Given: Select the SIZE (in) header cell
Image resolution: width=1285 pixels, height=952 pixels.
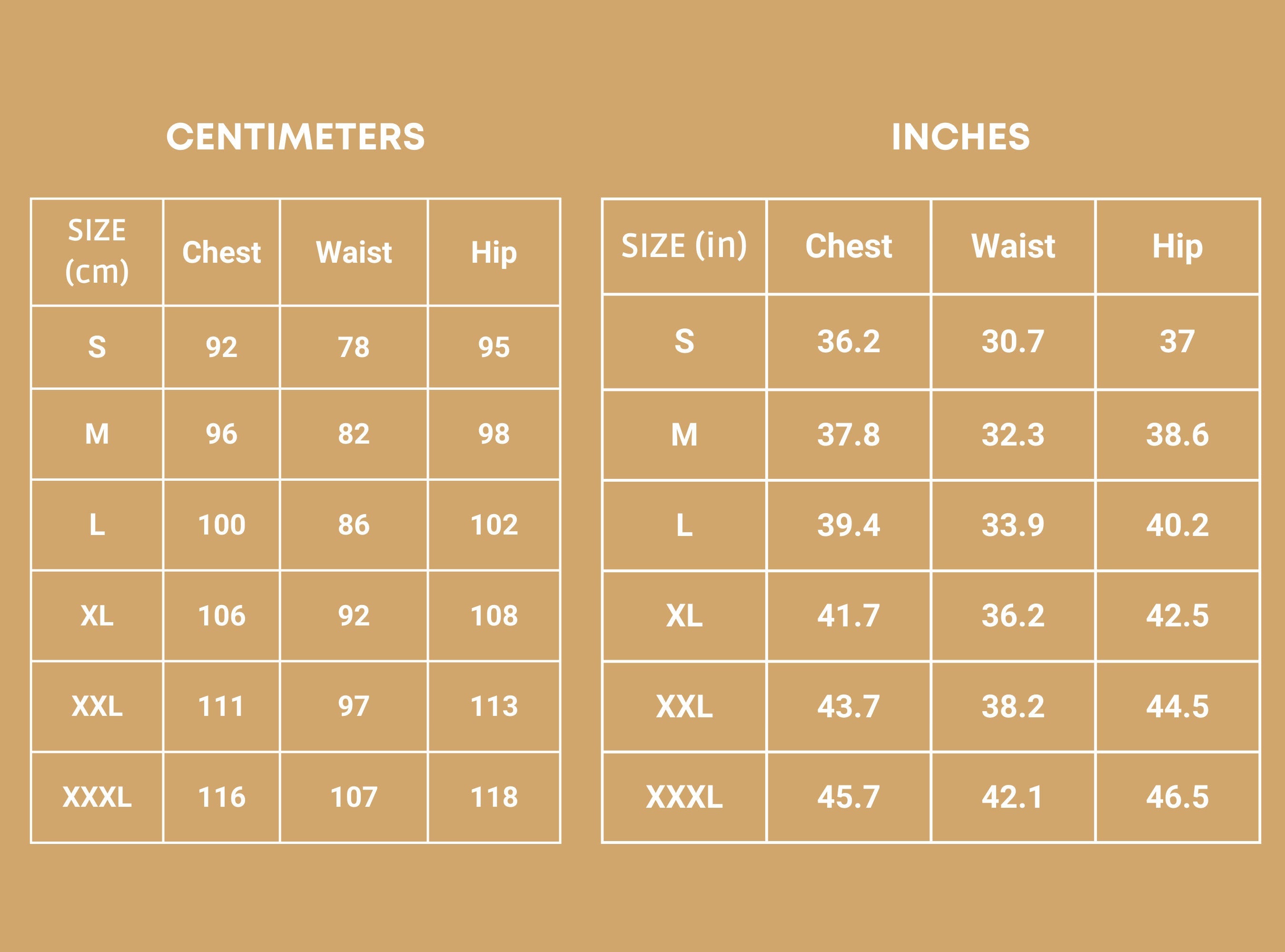Looking at the screenshot, I should tap(684, 246).
